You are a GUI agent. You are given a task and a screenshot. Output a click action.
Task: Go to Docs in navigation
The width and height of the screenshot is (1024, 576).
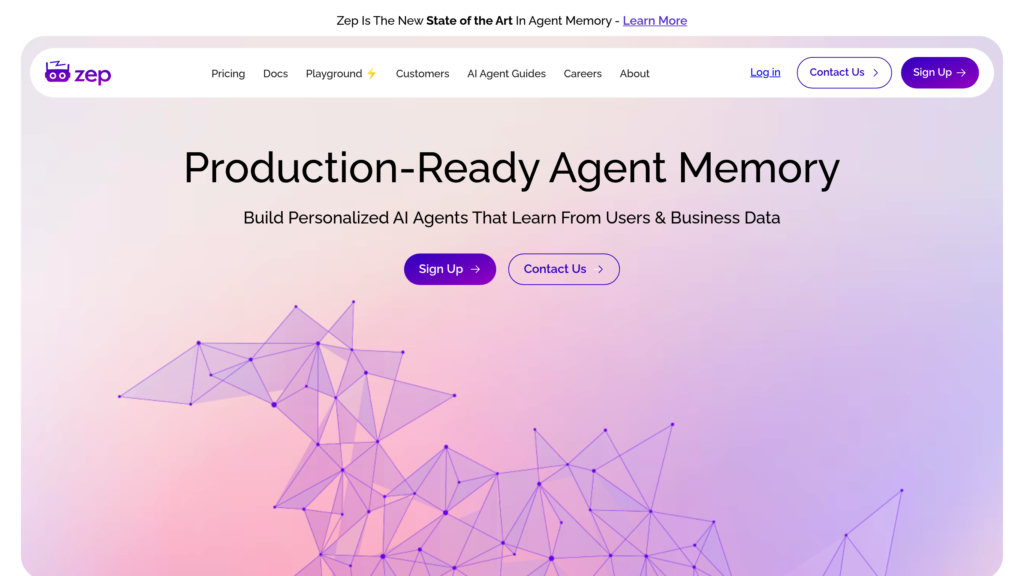[x=276, y=74]
